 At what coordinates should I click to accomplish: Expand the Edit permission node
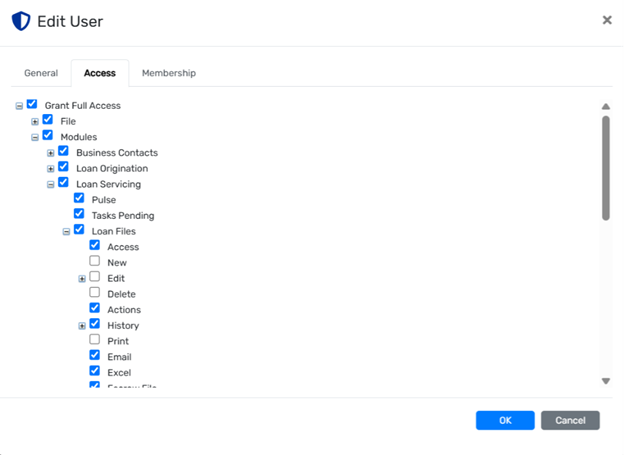tap(82, 278)
